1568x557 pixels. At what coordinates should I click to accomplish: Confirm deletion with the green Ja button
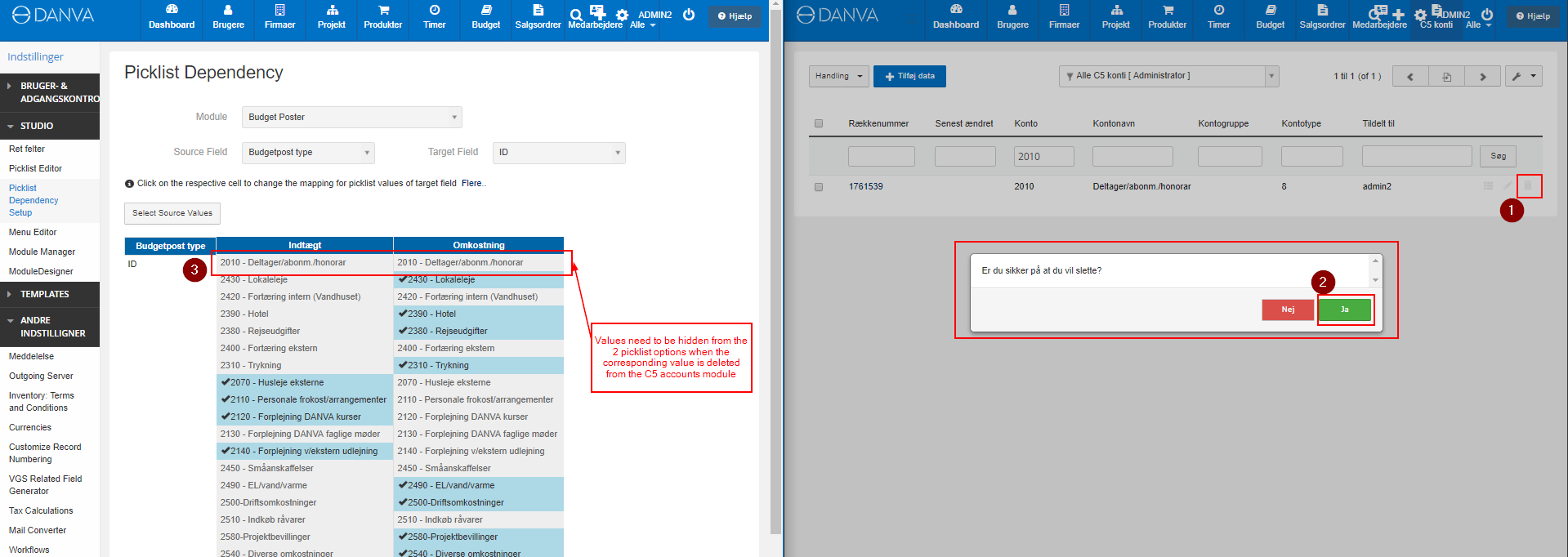[1344, 310]
